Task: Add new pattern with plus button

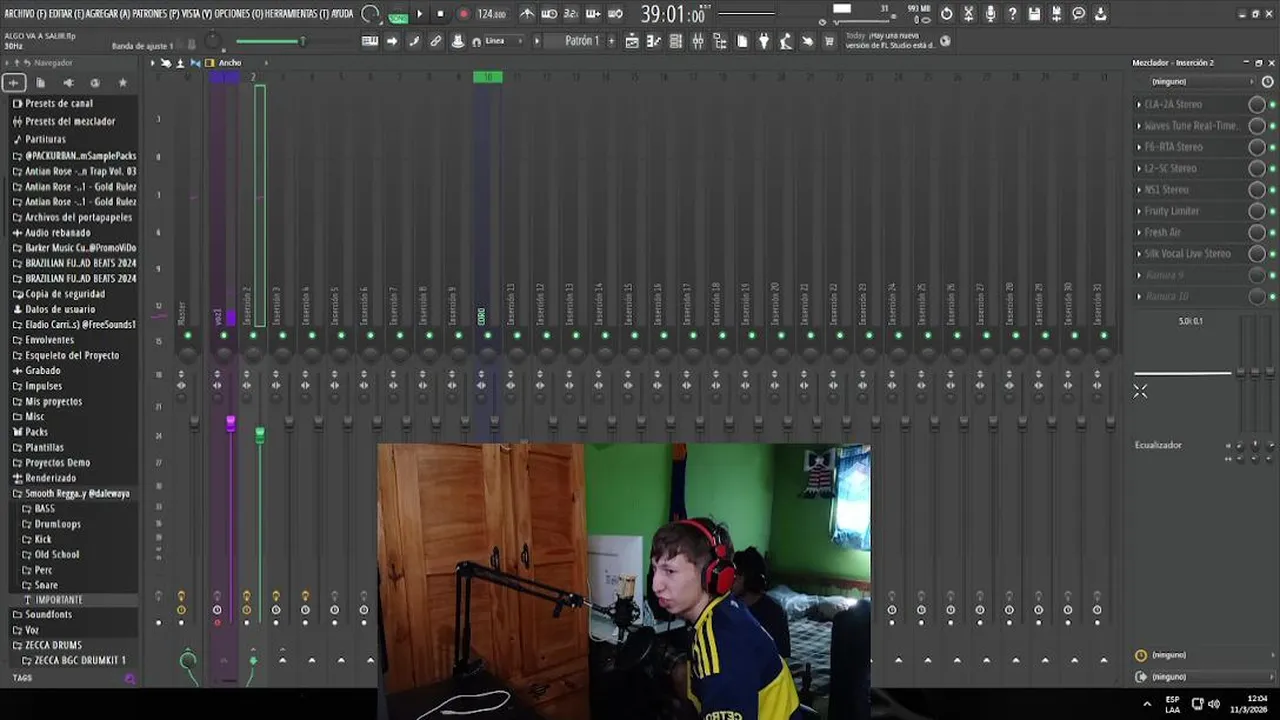Action: click(610, 41)
